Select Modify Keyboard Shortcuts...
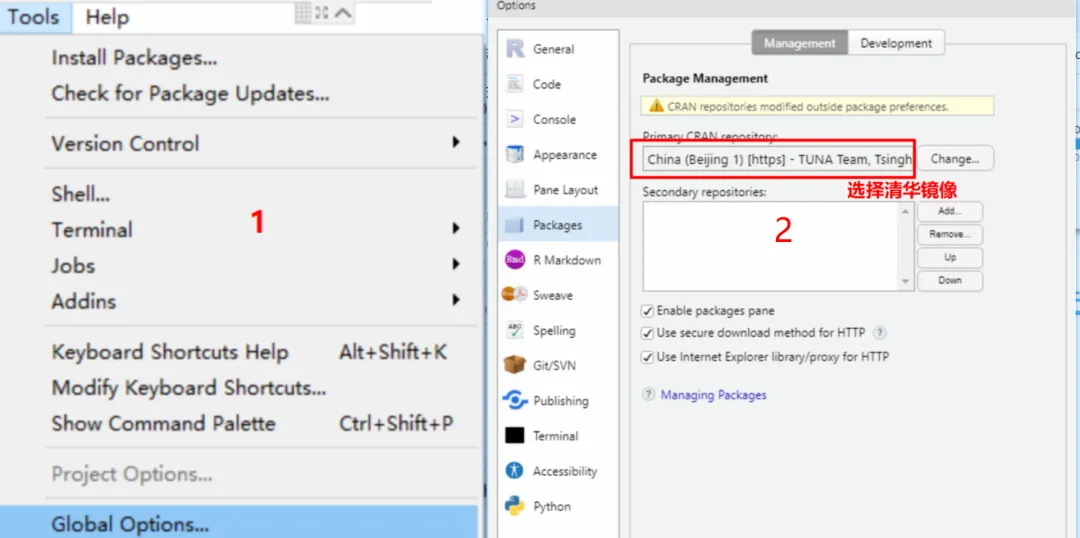The width and height of the screenshot is (1080, 538). coord(189,388)
